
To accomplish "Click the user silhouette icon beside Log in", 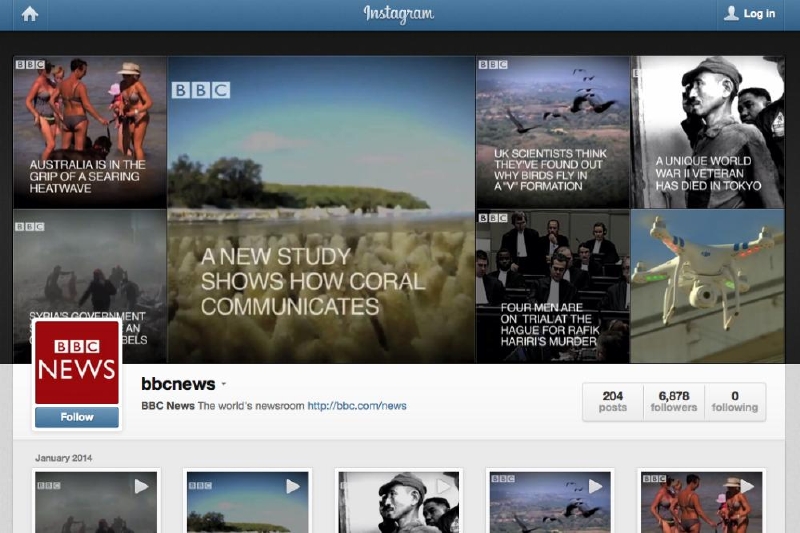I will (731, 13).
